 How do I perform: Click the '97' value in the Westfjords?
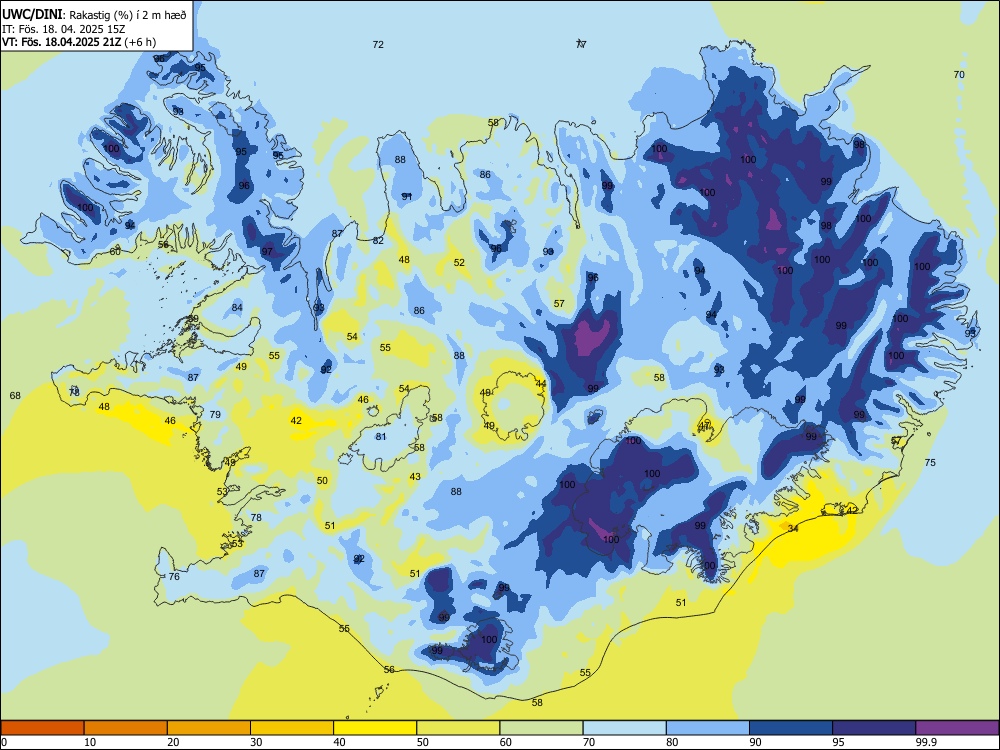coord(267,252)
